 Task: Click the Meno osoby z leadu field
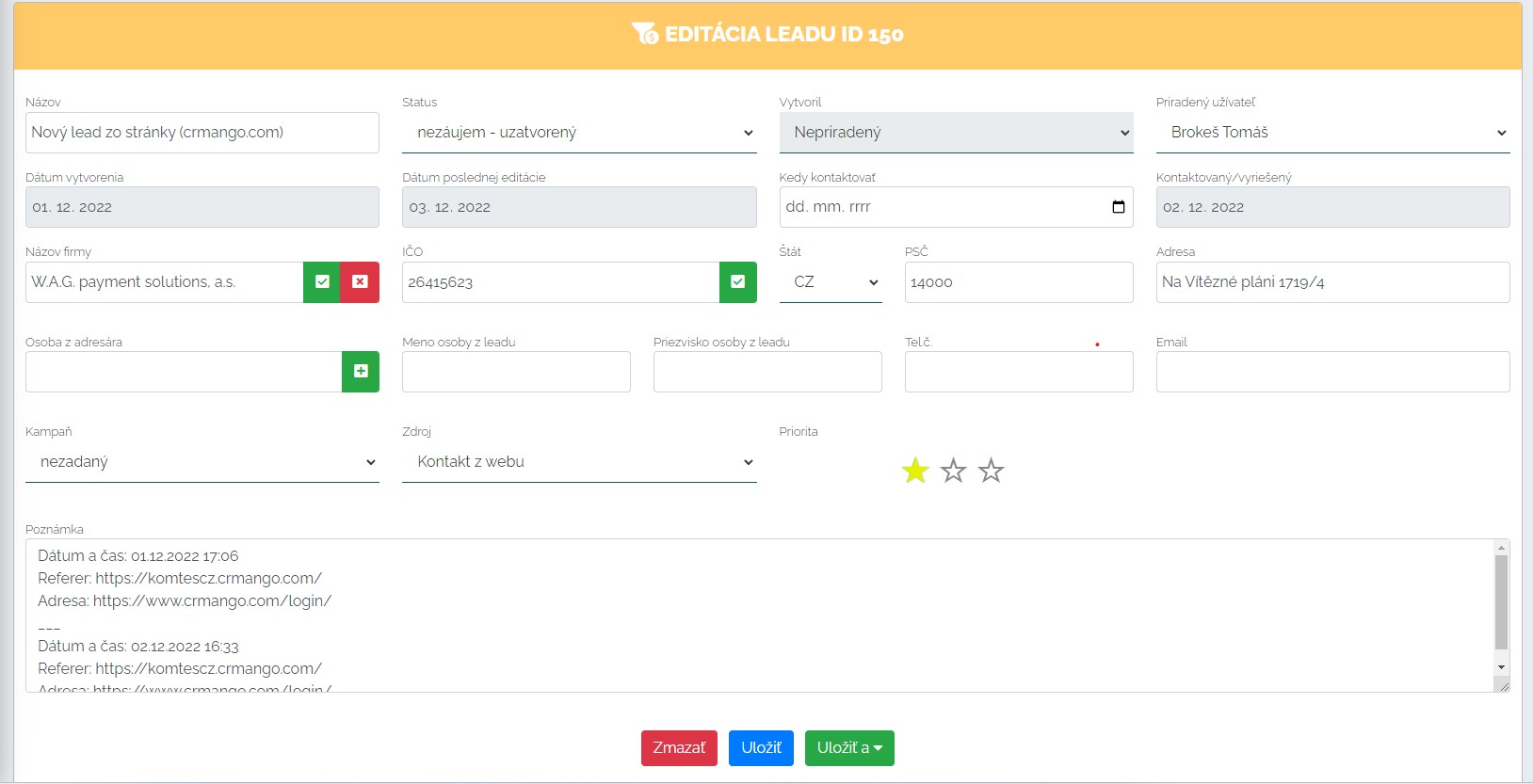pyautogui.click(x=516, y=372)
